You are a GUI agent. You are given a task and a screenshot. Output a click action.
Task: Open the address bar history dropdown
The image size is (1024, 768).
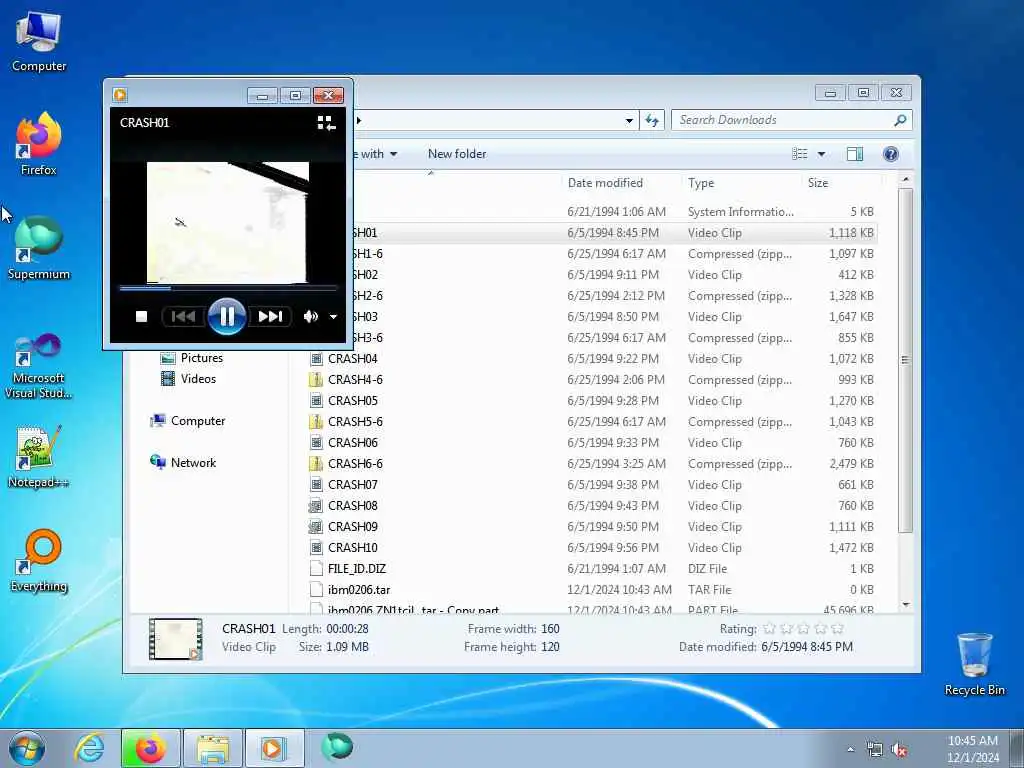tap(628, 120)
